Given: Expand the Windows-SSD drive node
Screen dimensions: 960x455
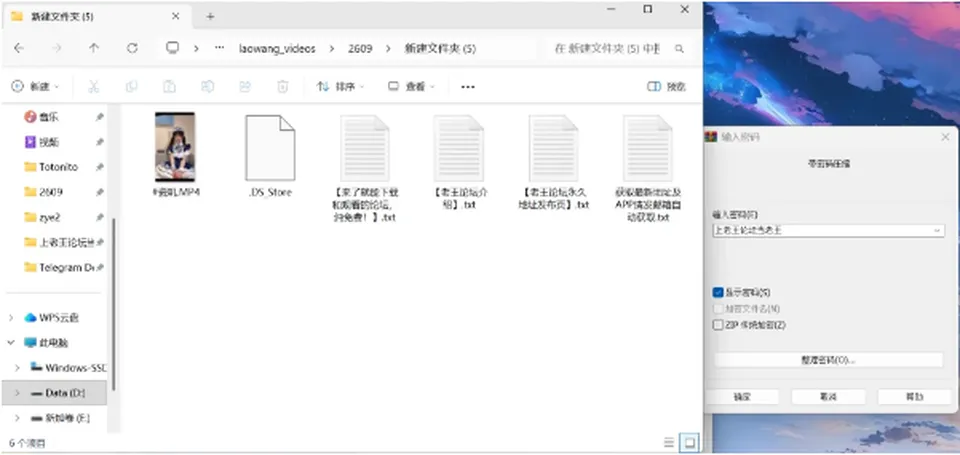Looking at the screenshot, I should [x=18, y=368].
